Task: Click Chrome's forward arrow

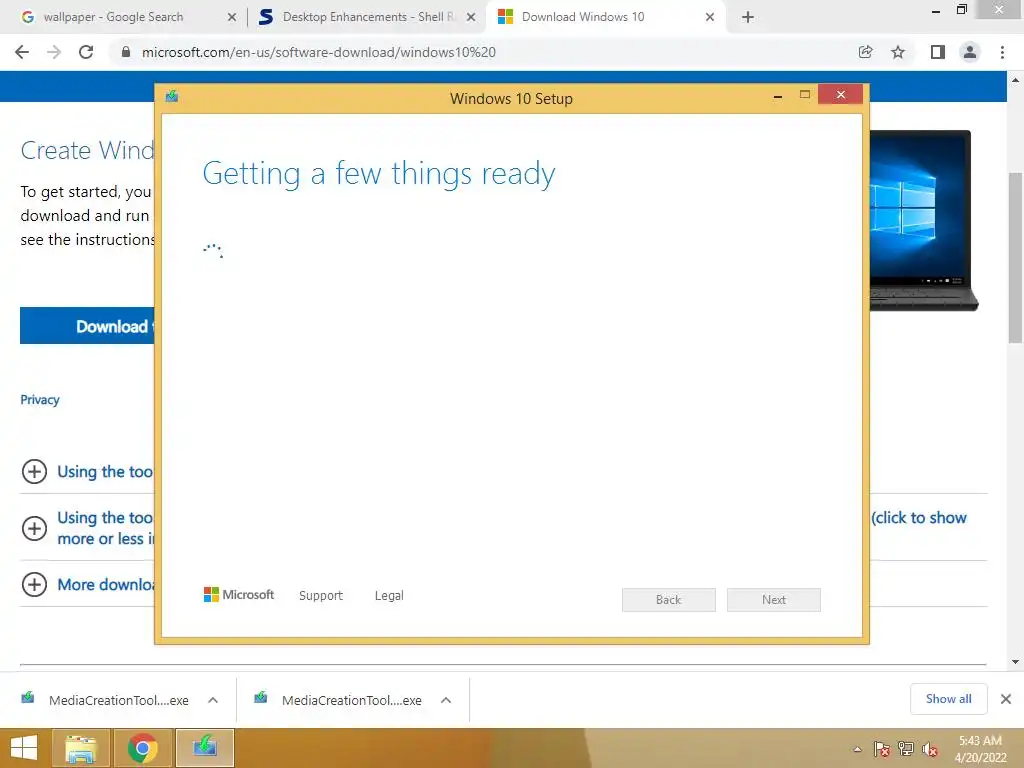Action: pos(54,52)
